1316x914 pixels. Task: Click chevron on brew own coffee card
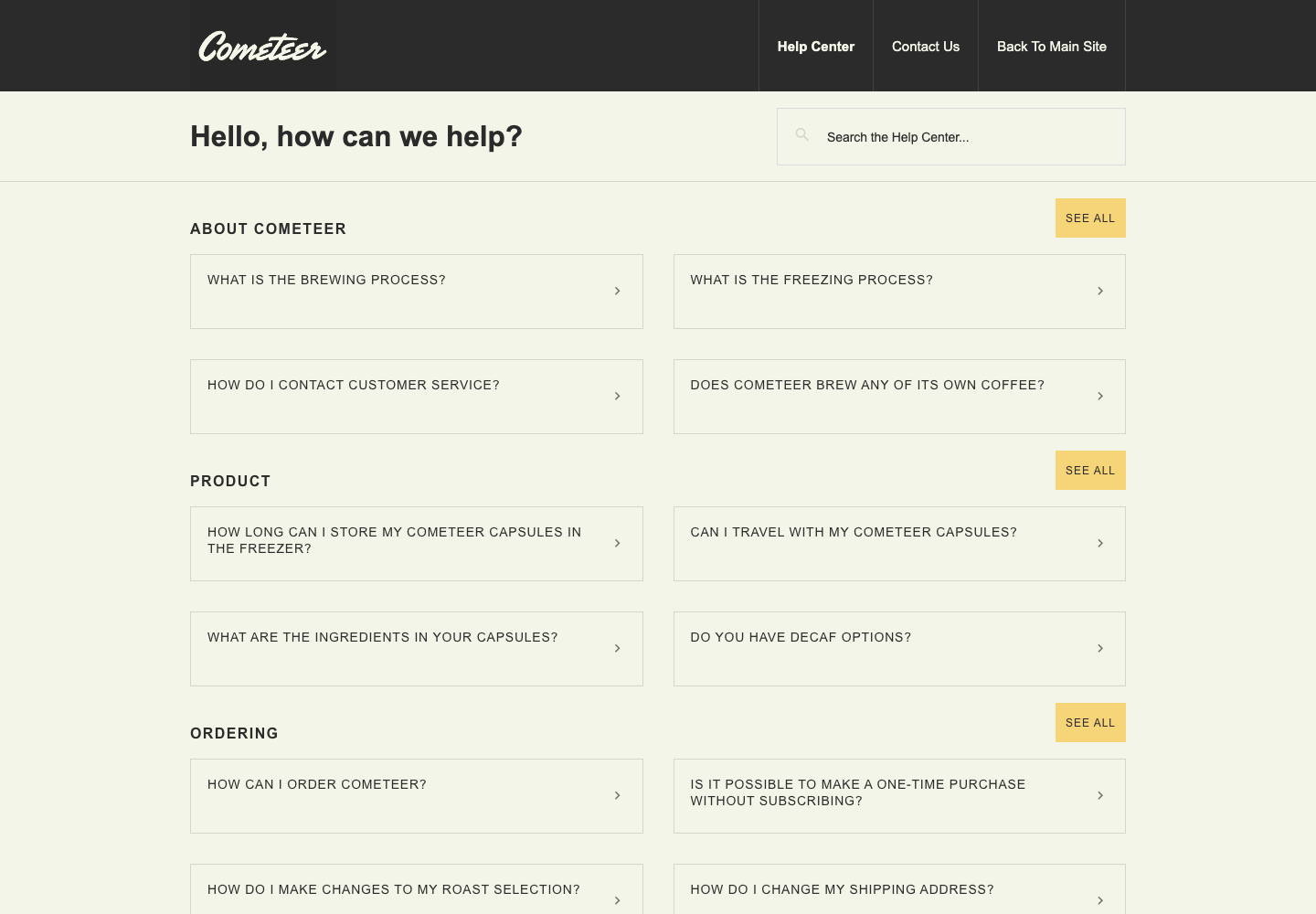pos(1100,396)
